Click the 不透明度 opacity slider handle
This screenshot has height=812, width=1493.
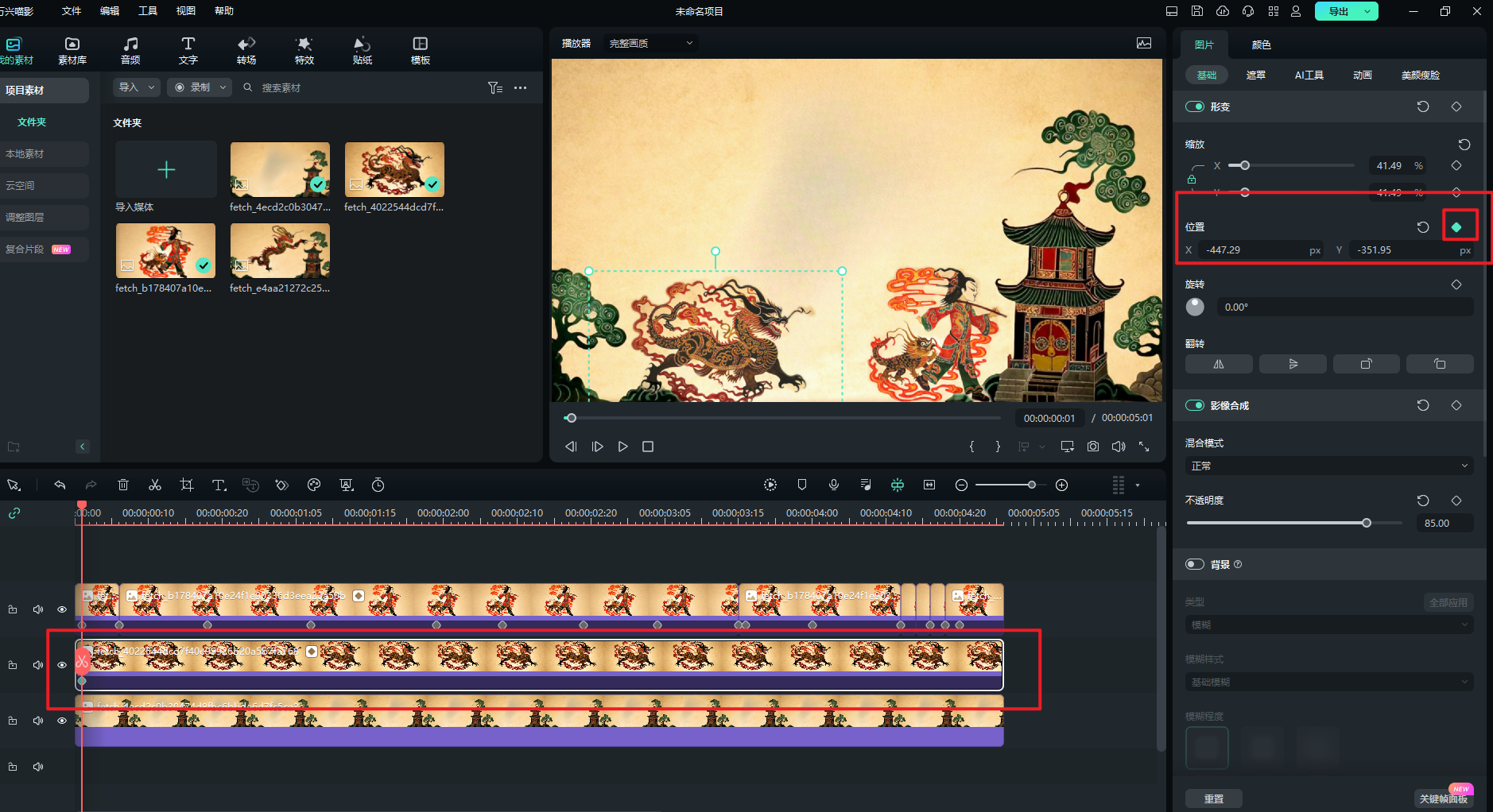pyautogui.click(x=1366, y=523)
